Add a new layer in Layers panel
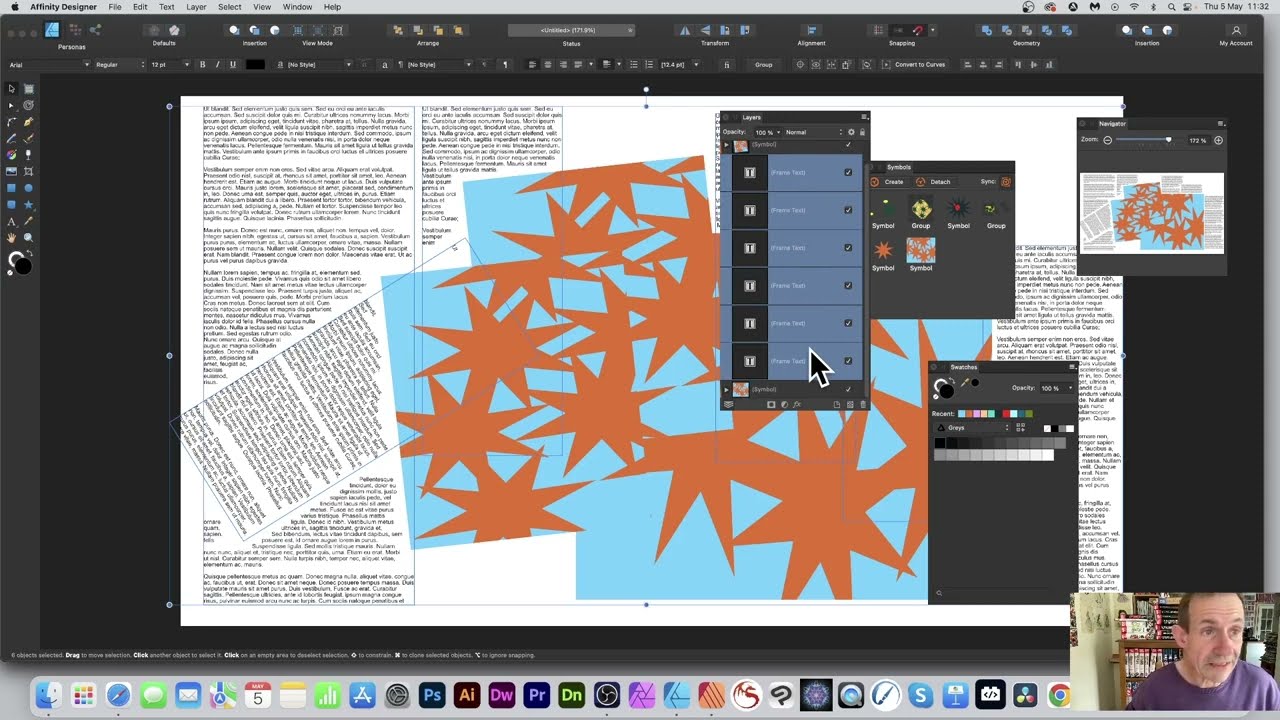The image size is (1280, 720). tap(837, 404)
